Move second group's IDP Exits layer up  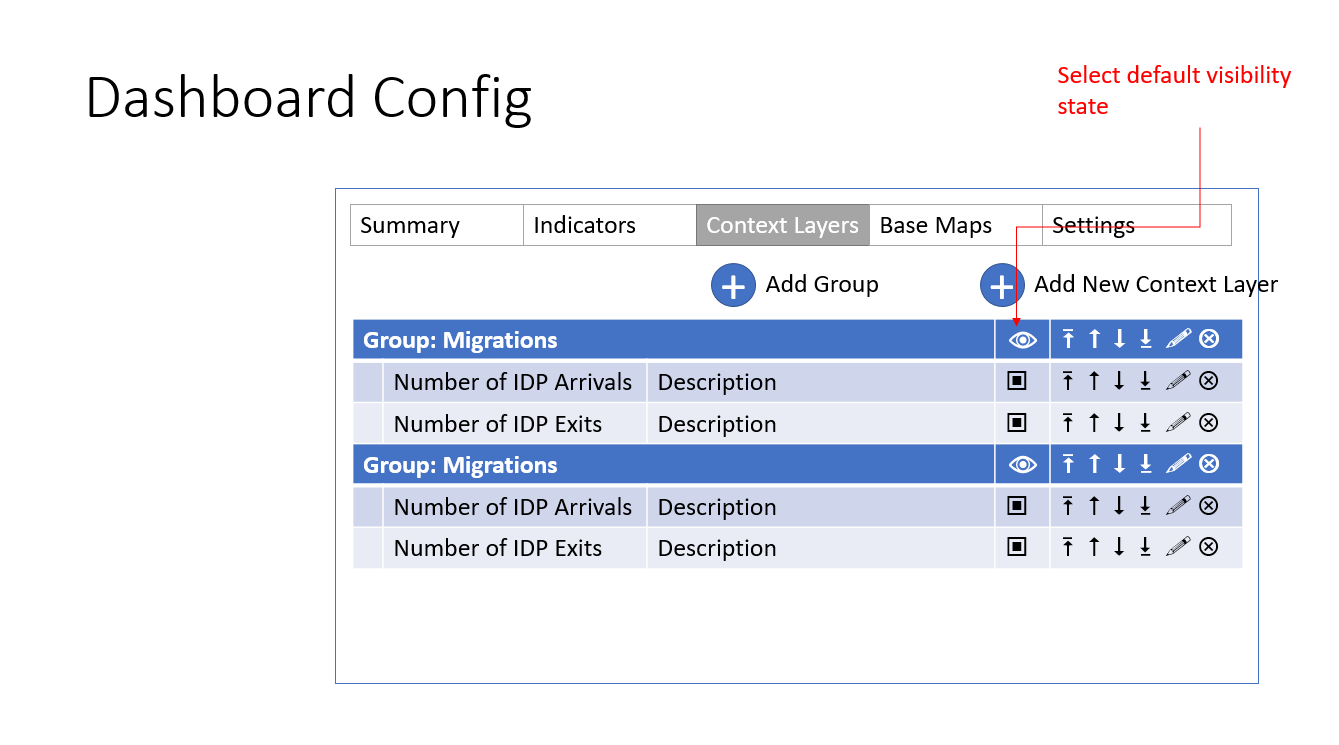(x=1094, y=547)
